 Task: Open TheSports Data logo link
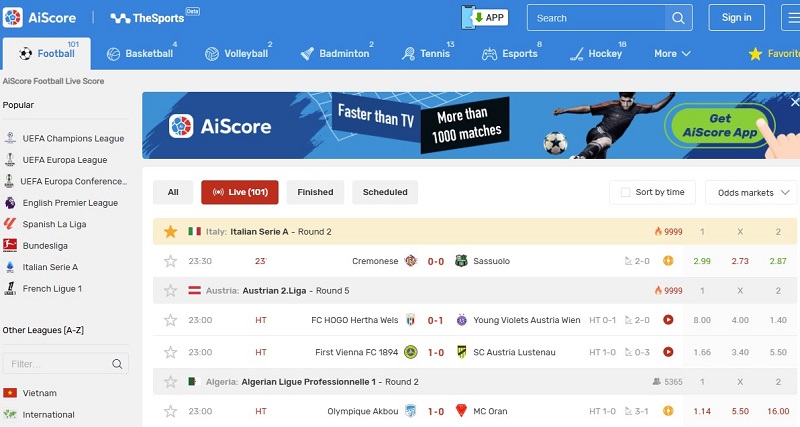pyautogui.click(x=155, y=17)
